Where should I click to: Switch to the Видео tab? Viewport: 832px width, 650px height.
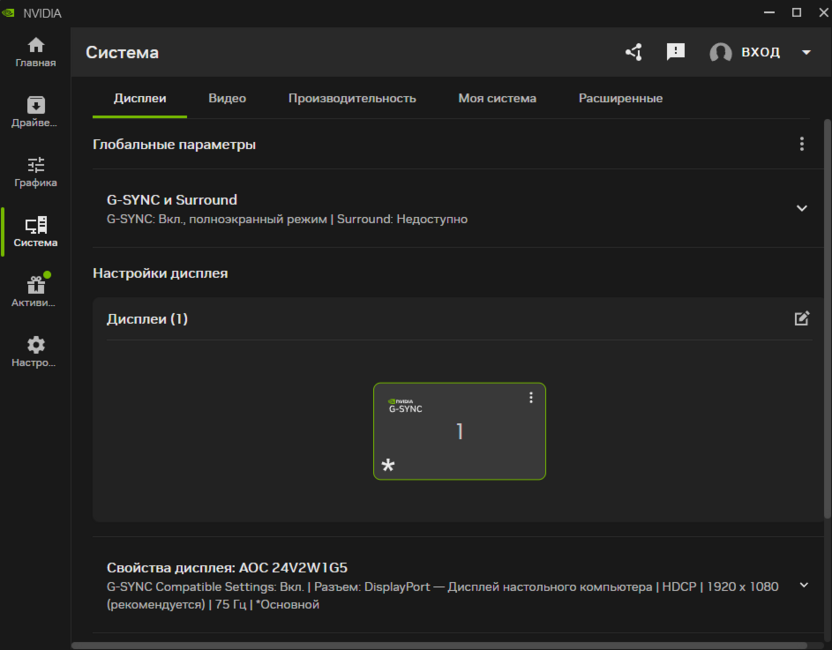(227, 98)
